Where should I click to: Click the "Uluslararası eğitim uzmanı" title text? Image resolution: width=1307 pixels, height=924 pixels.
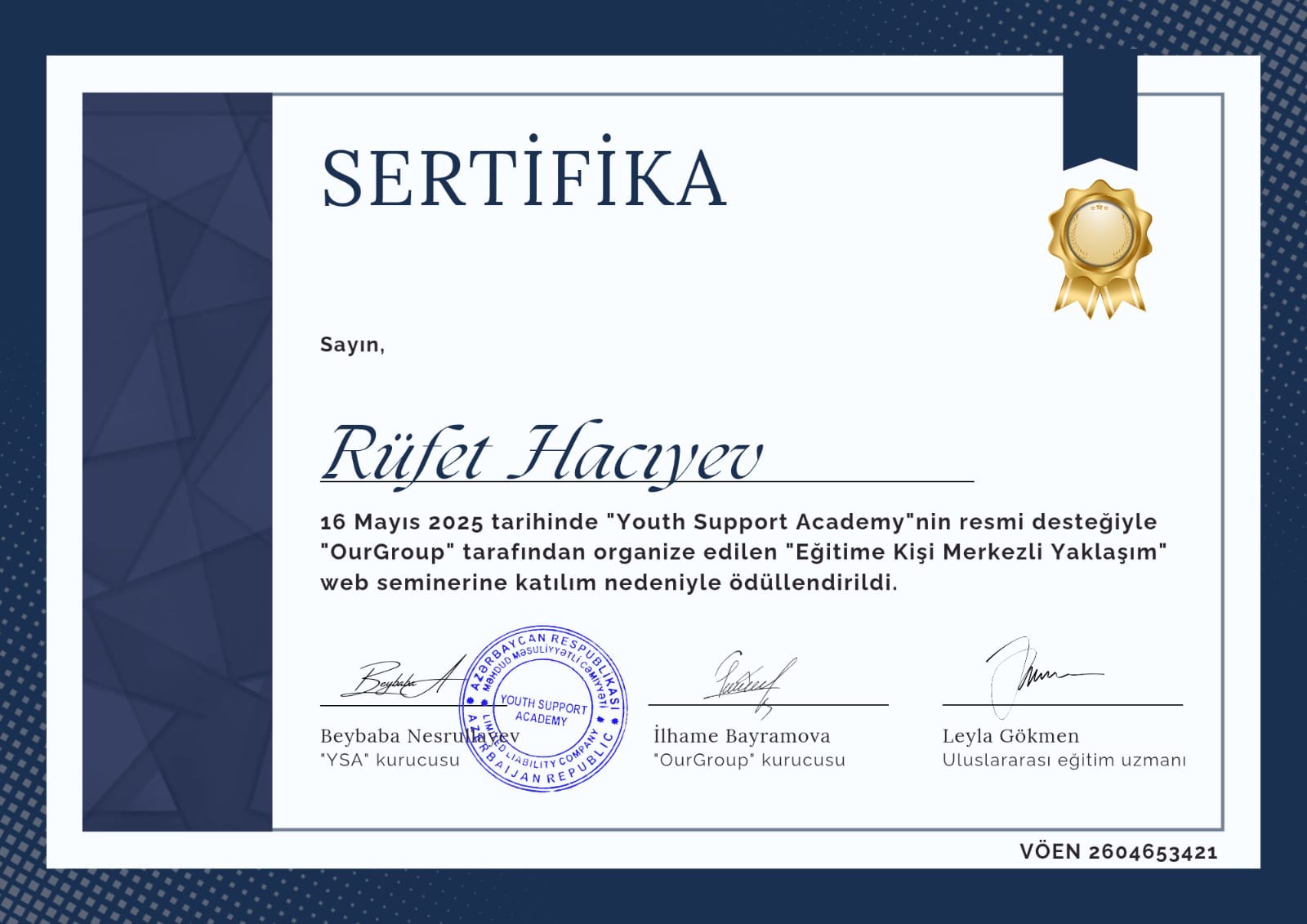(x=1064, y=761)
